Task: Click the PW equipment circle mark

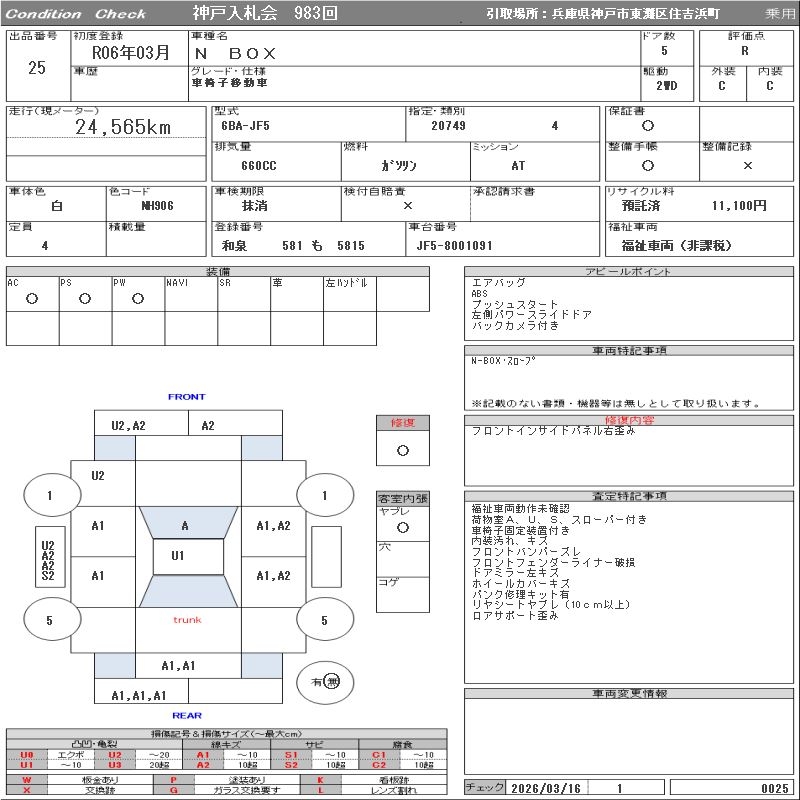Action: [138, 298]
